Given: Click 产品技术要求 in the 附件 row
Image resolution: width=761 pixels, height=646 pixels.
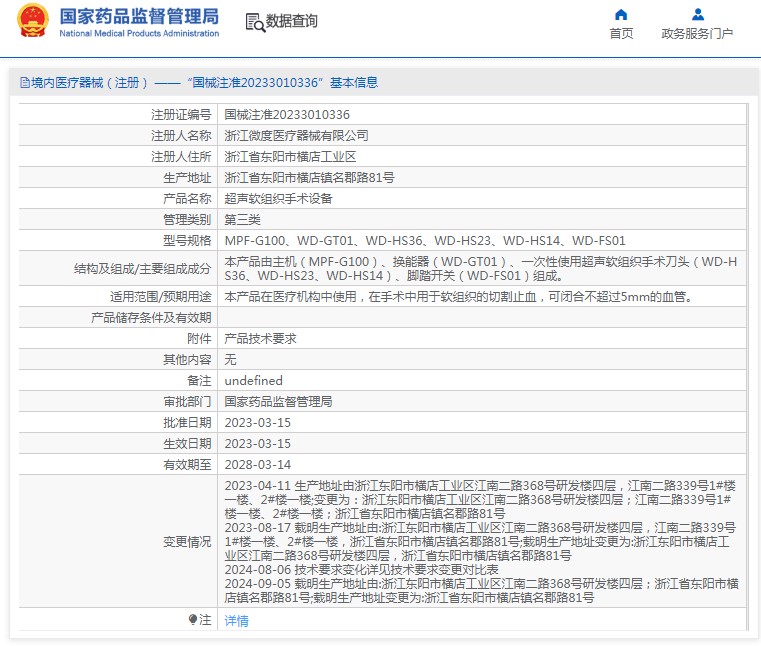Looking at the screenshot, I should point(260,339).
